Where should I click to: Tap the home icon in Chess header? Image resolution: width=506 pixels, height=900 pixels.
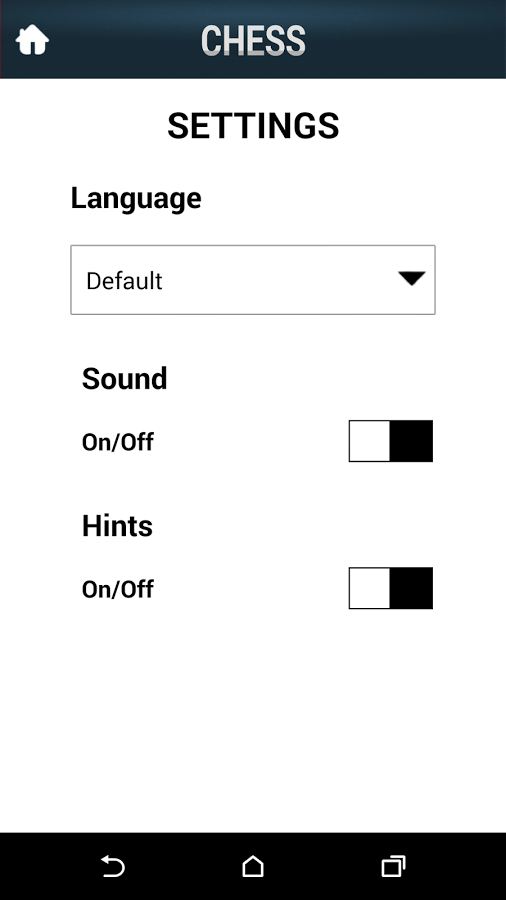coord(32,40)
